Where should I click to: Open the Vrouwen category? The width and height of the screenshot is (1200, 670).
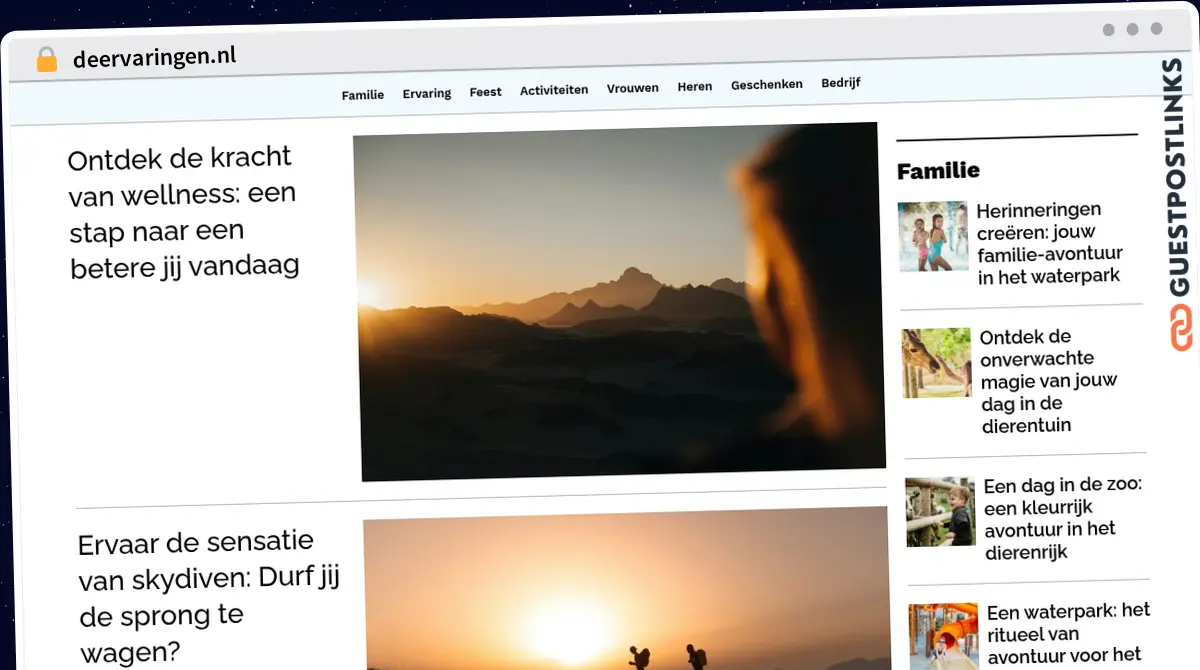click(x=633, y=88)
